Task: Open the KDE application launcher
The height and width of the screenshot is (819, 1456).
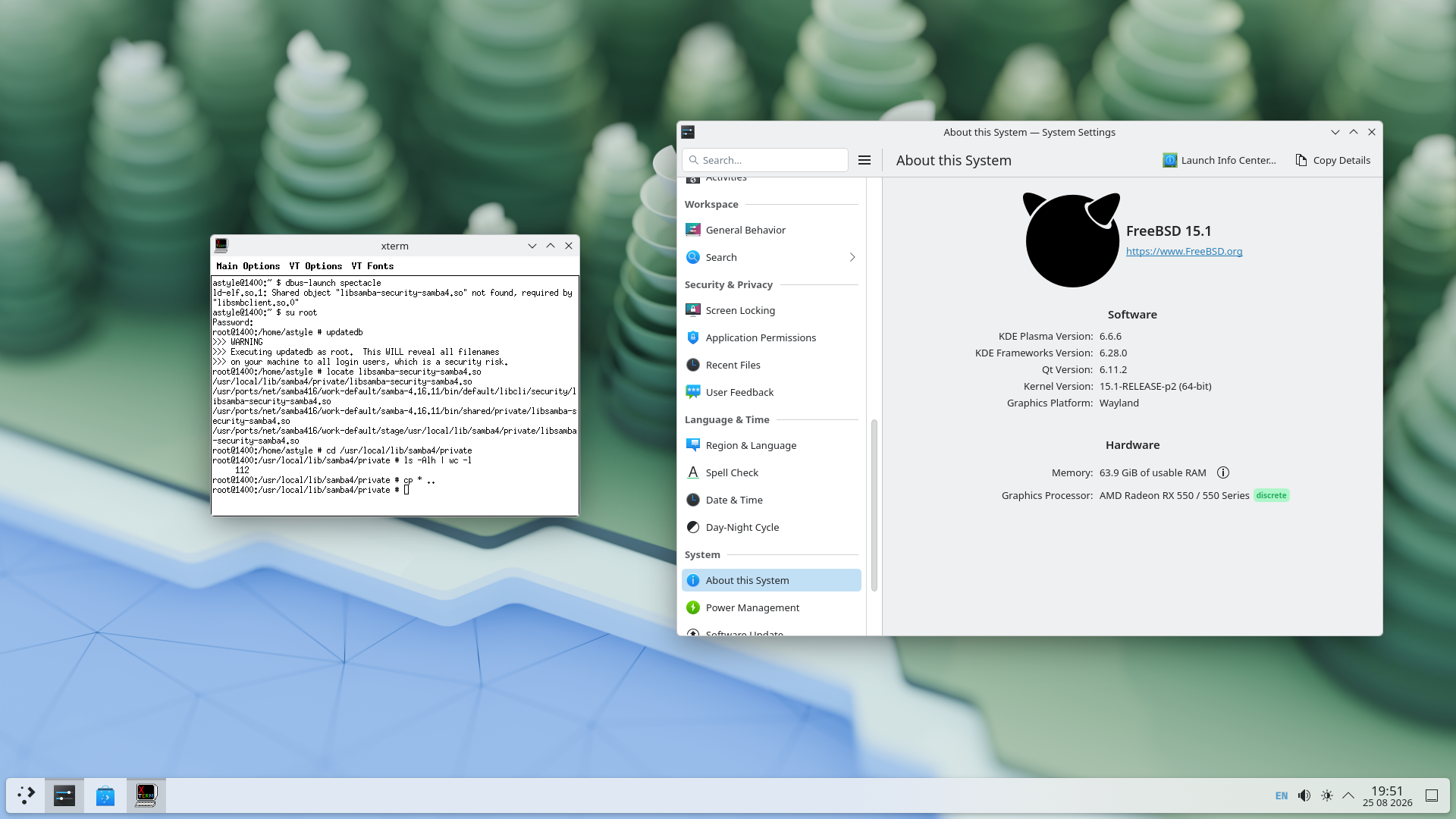Action: pos(27,795)
